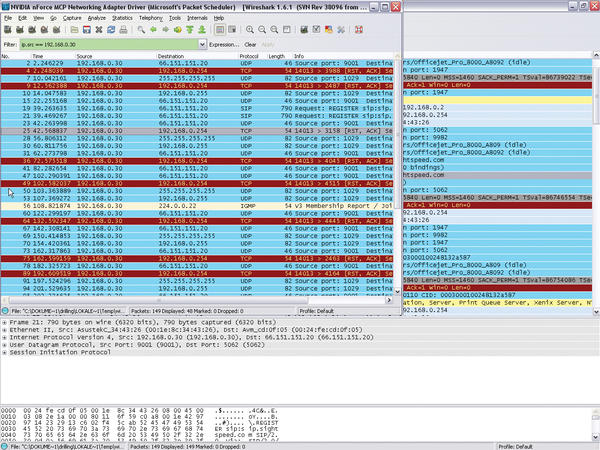Viewport: 600px width, 450px height.
Task: Start a new live capture icon
Action: point(32,29)
